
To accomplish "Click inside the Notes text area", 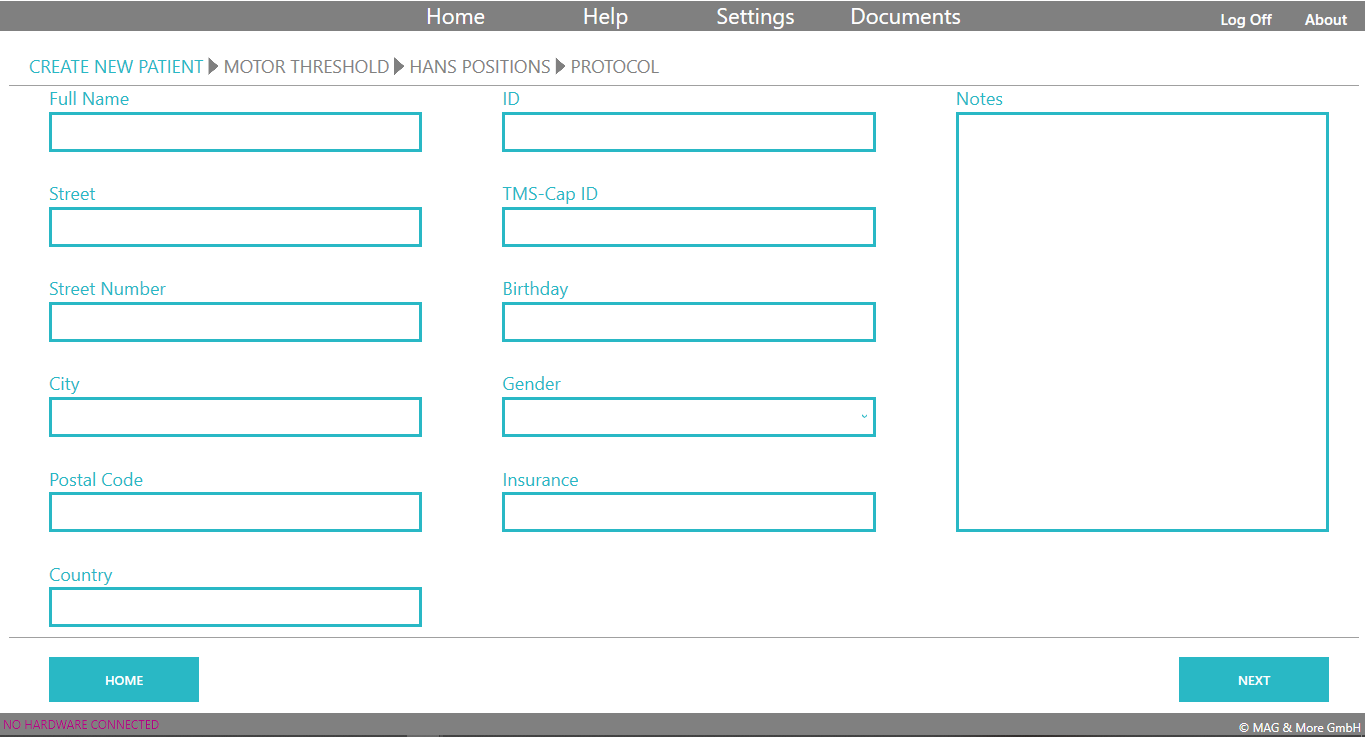I will tap(1142, 321).
